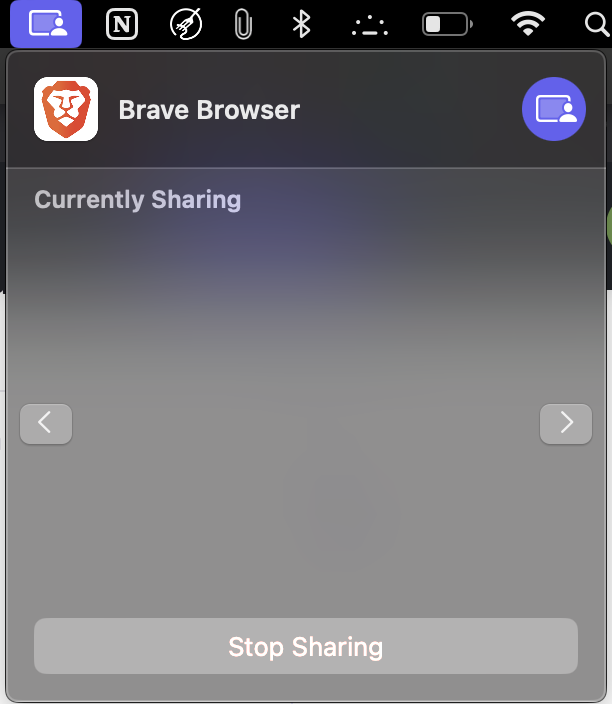The width and height of the screenshot is (612, 704).
Task: Go to next shared item with right chevron
Action: coord(566,423)
